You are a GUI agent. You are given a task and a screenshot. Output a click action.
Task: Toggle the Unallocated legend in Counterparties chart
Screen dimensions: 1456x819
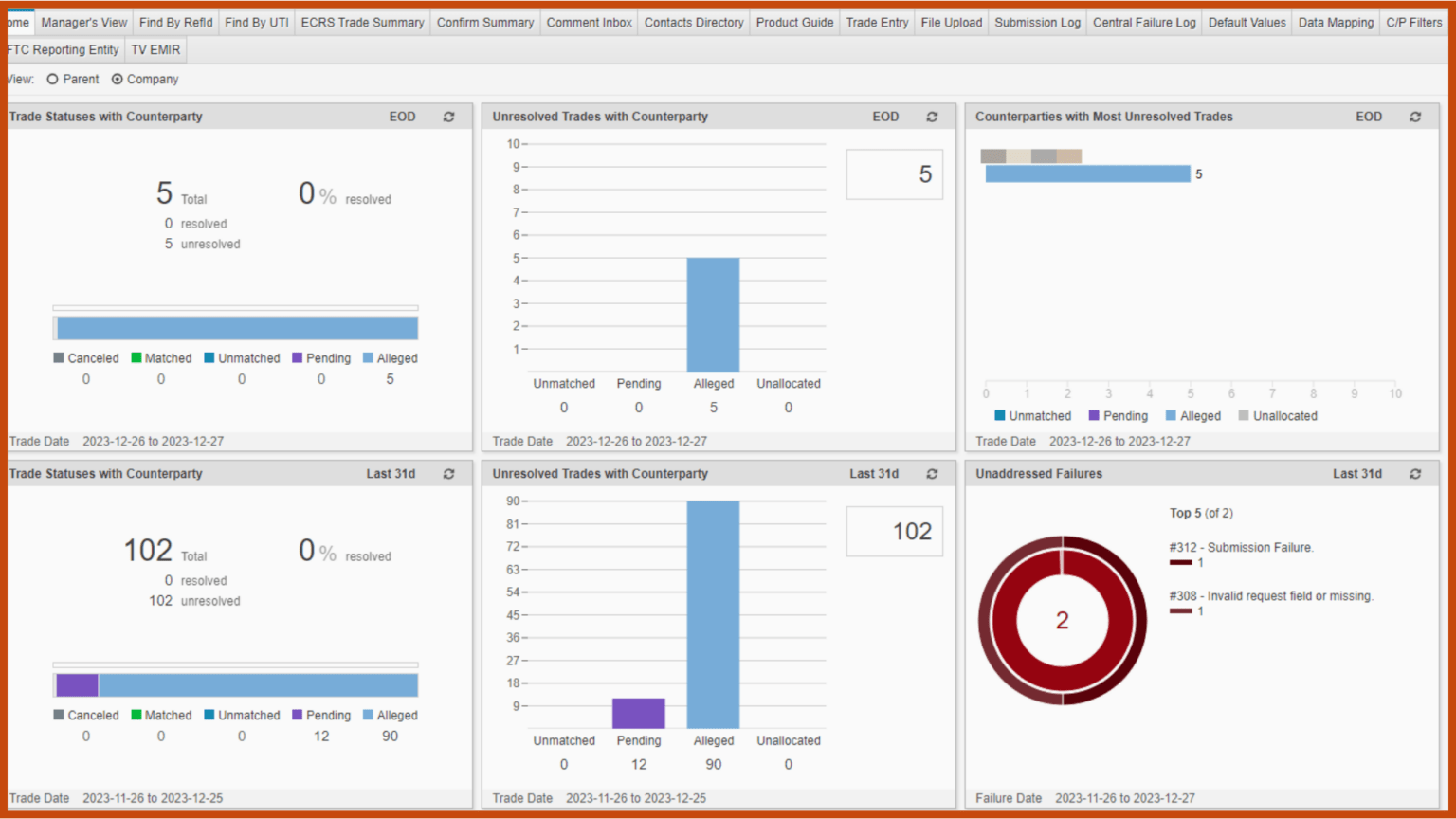pos(1277,416)
